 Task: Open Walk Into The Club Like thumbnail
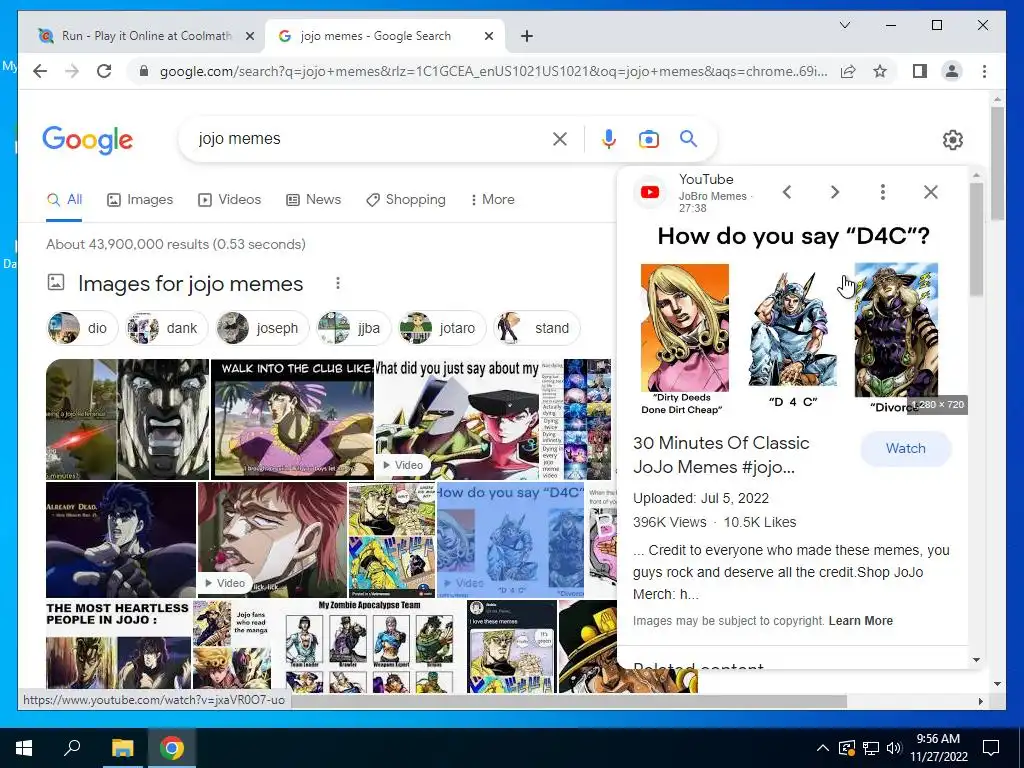point(293,419)
